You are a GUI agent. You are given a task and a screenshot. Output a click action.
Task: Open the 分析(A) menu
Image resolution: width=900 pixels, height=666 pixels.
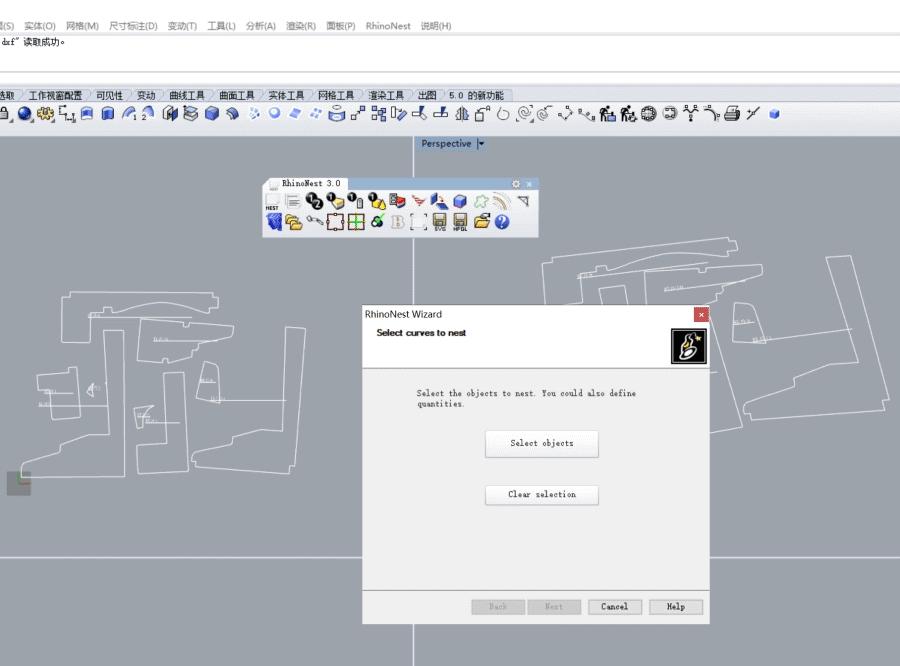(x=261, y=26)
